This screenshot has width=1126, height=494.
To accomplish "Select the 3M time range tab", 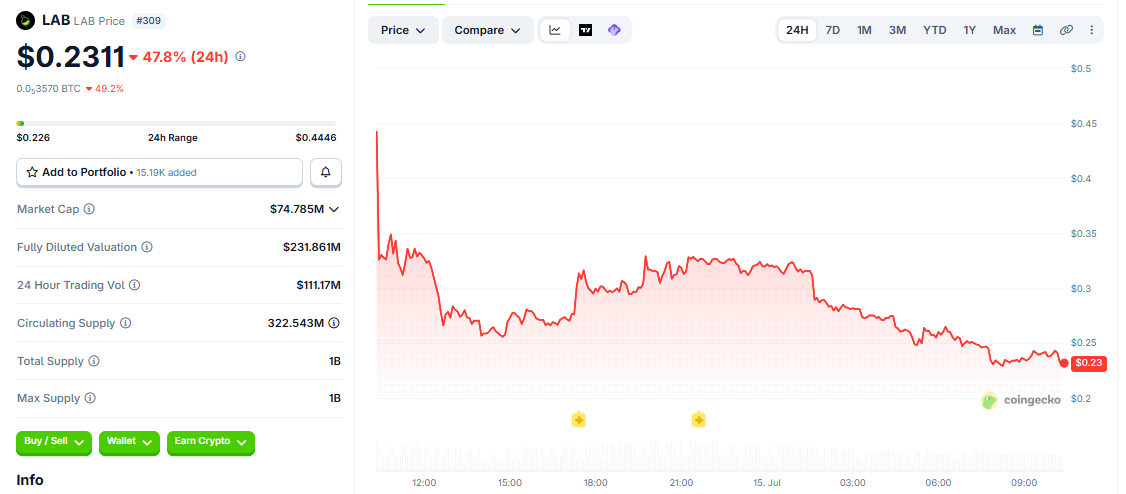I will [x=897, y=30].
